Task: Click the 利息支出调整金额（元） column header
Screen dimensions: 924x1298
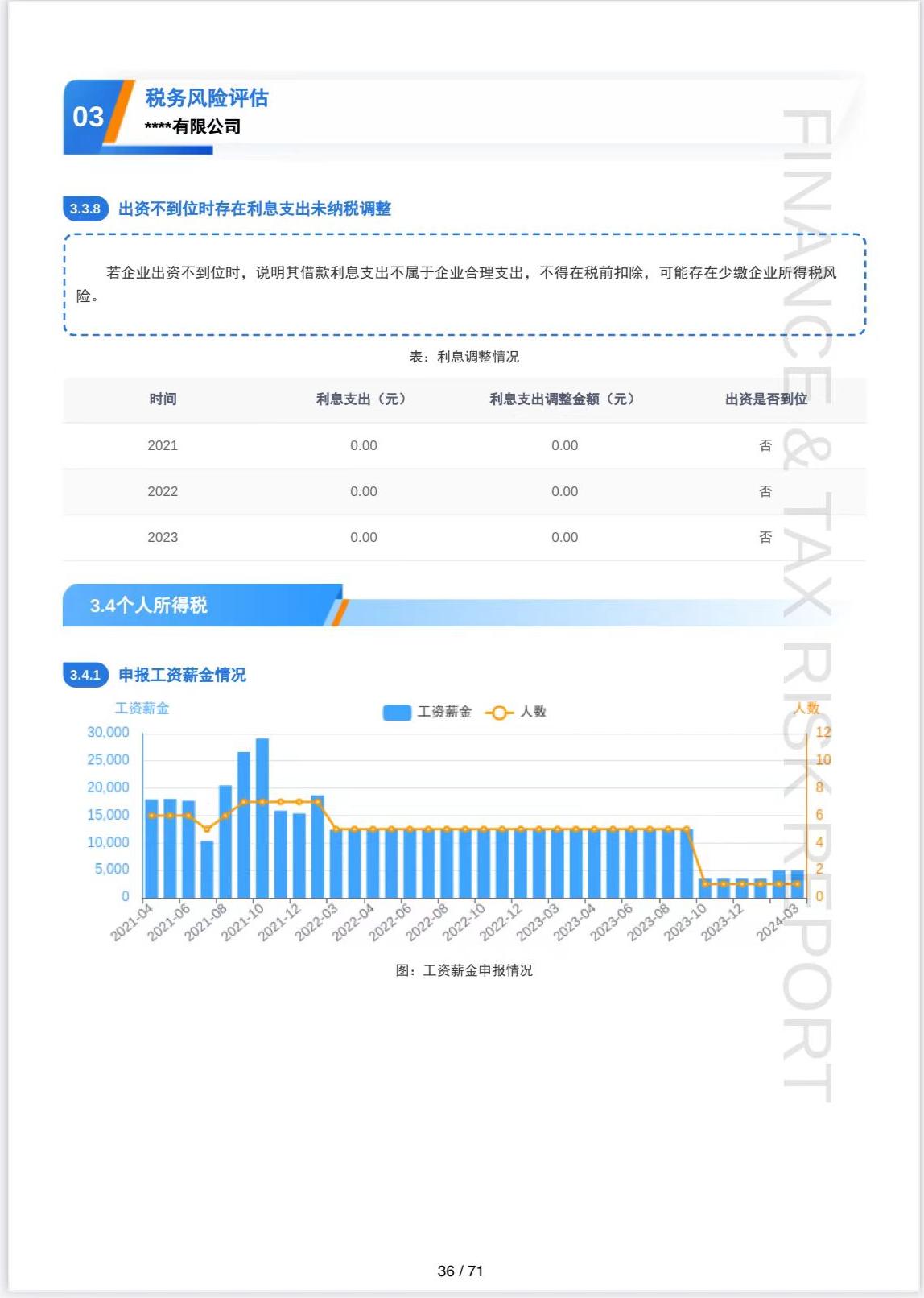Action: [563, 399]
